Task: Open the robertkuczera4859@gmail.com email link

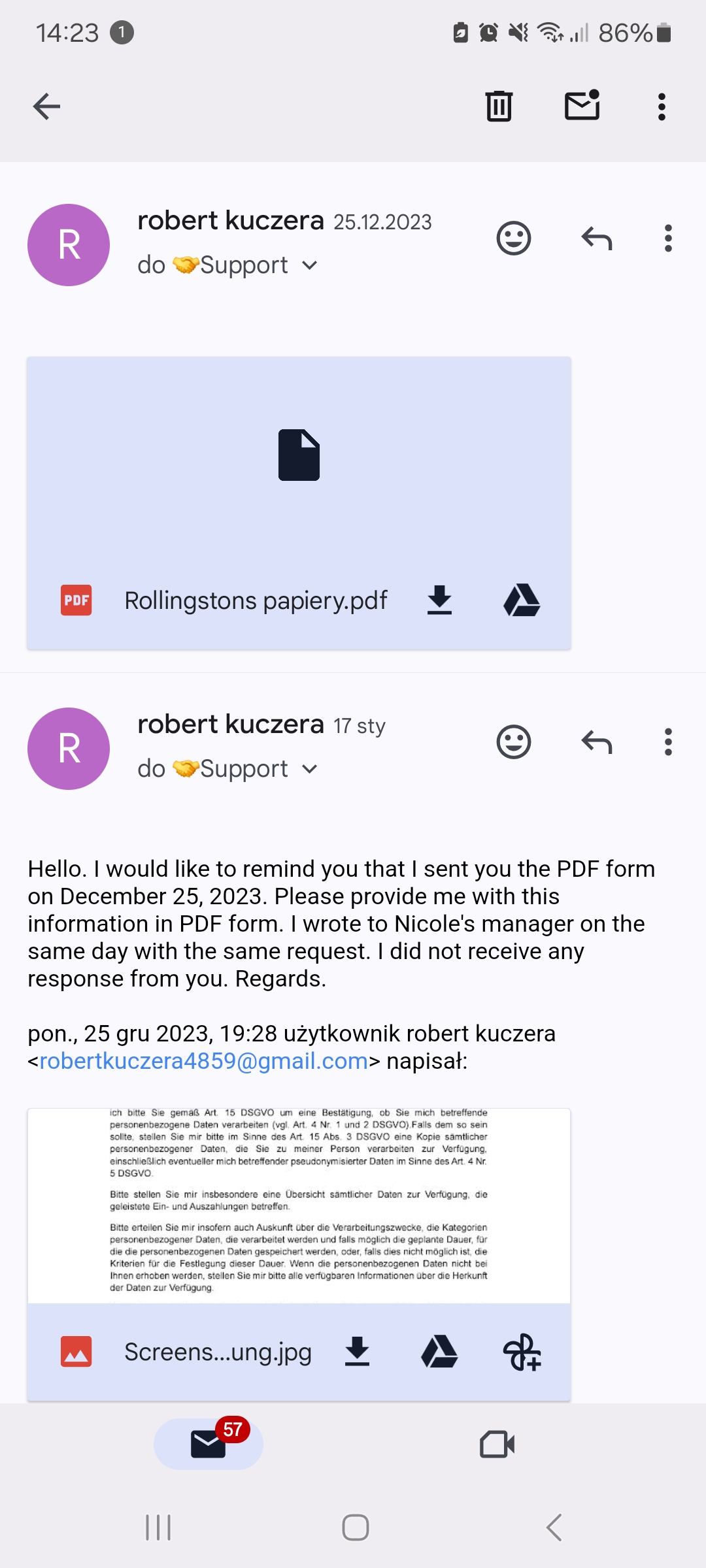Action: pyautogui.click(x=203, y=1061)
